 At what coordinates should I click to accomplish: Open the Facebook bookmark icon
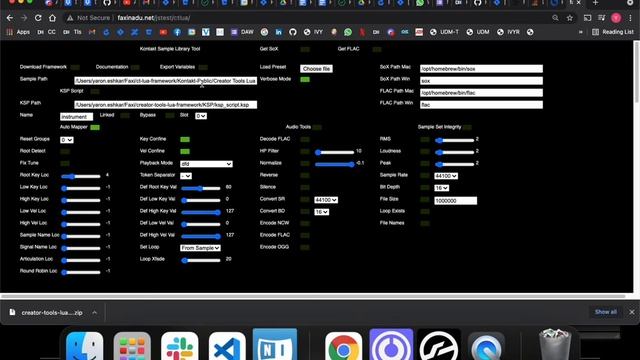(x=177, y=32)
